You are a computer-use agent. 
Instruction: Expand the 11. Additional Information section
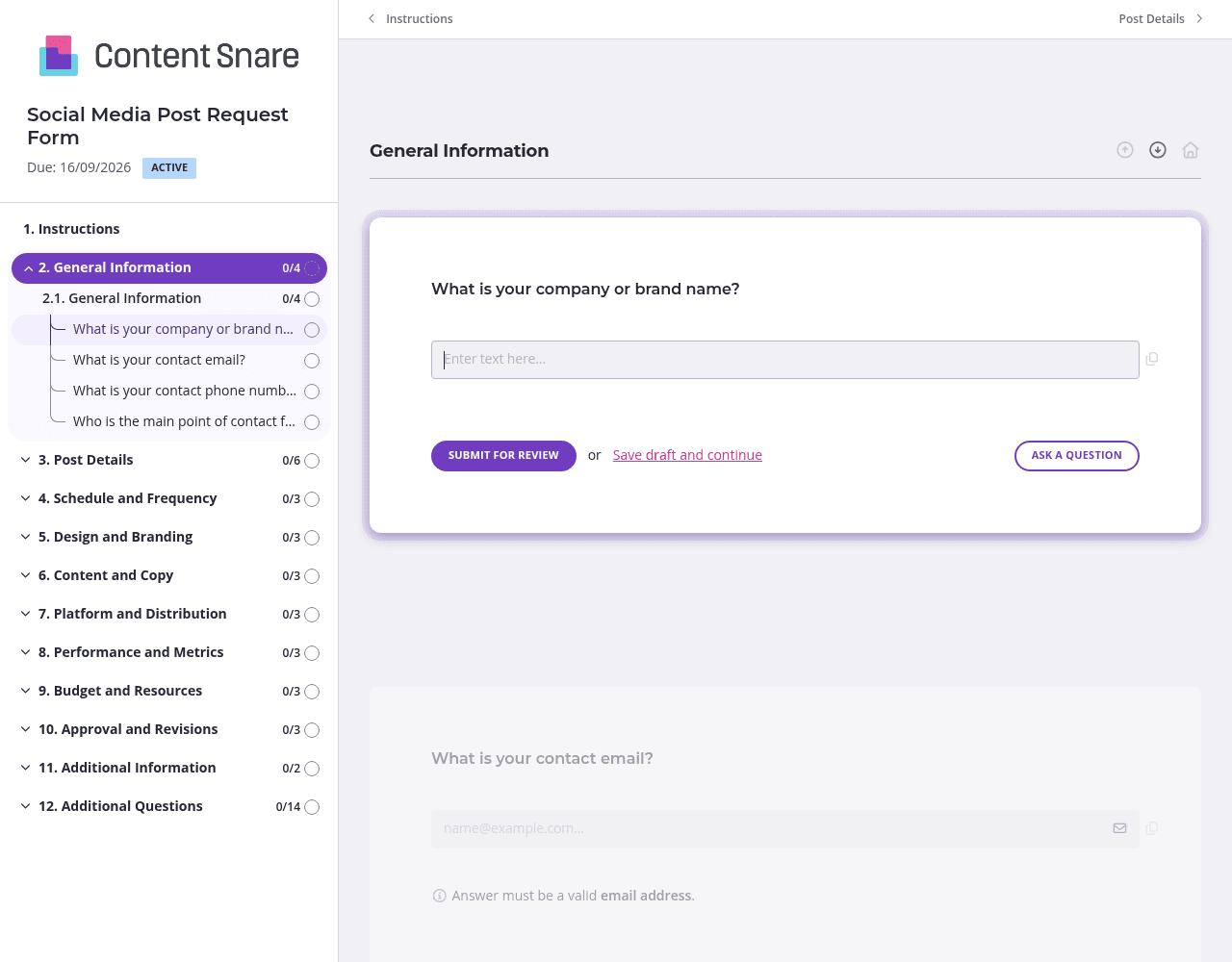coord(26,768)
